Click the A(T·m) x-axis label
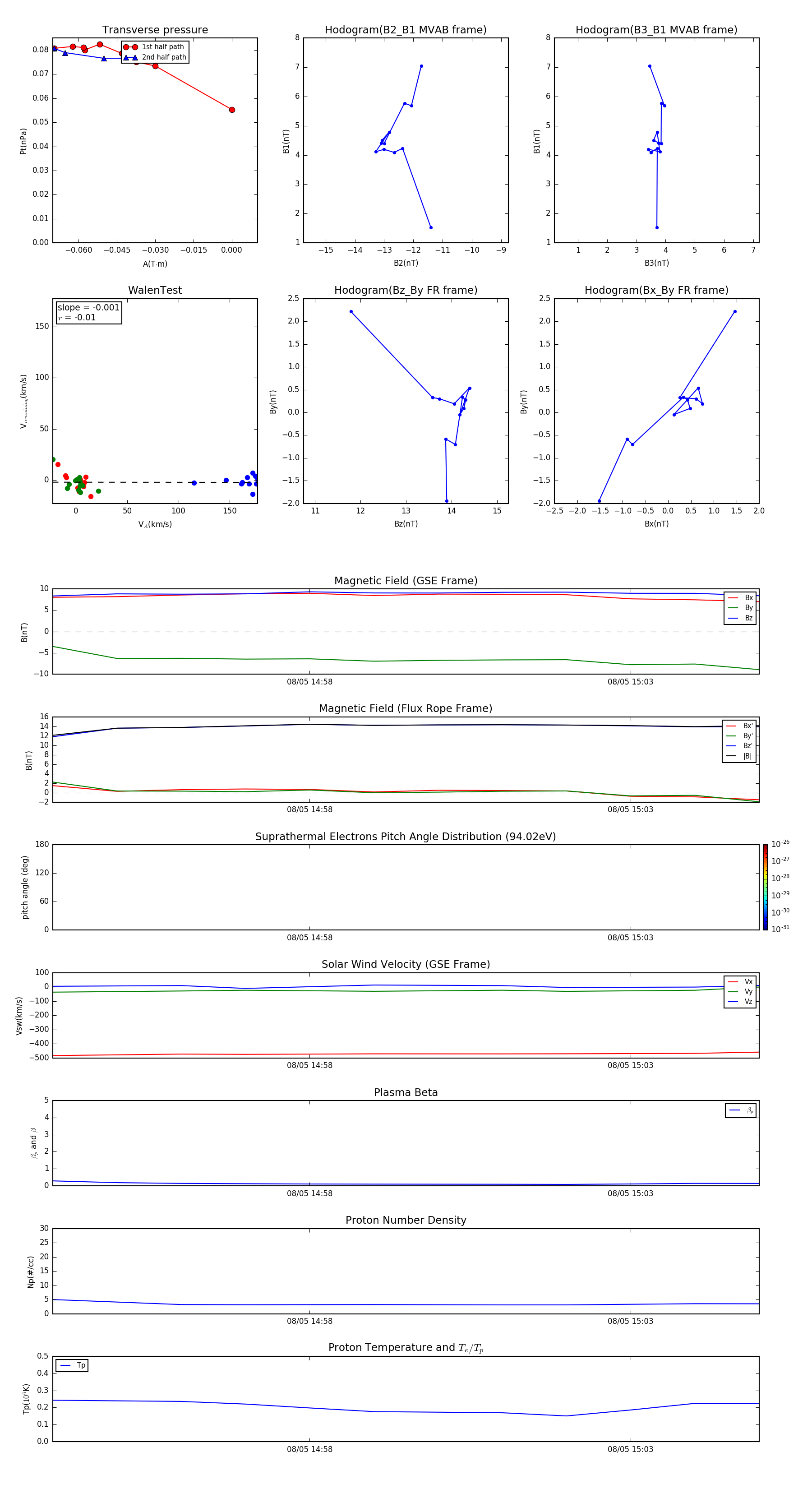The width and height of the screenshot is (812, 1489). [155, 264]
